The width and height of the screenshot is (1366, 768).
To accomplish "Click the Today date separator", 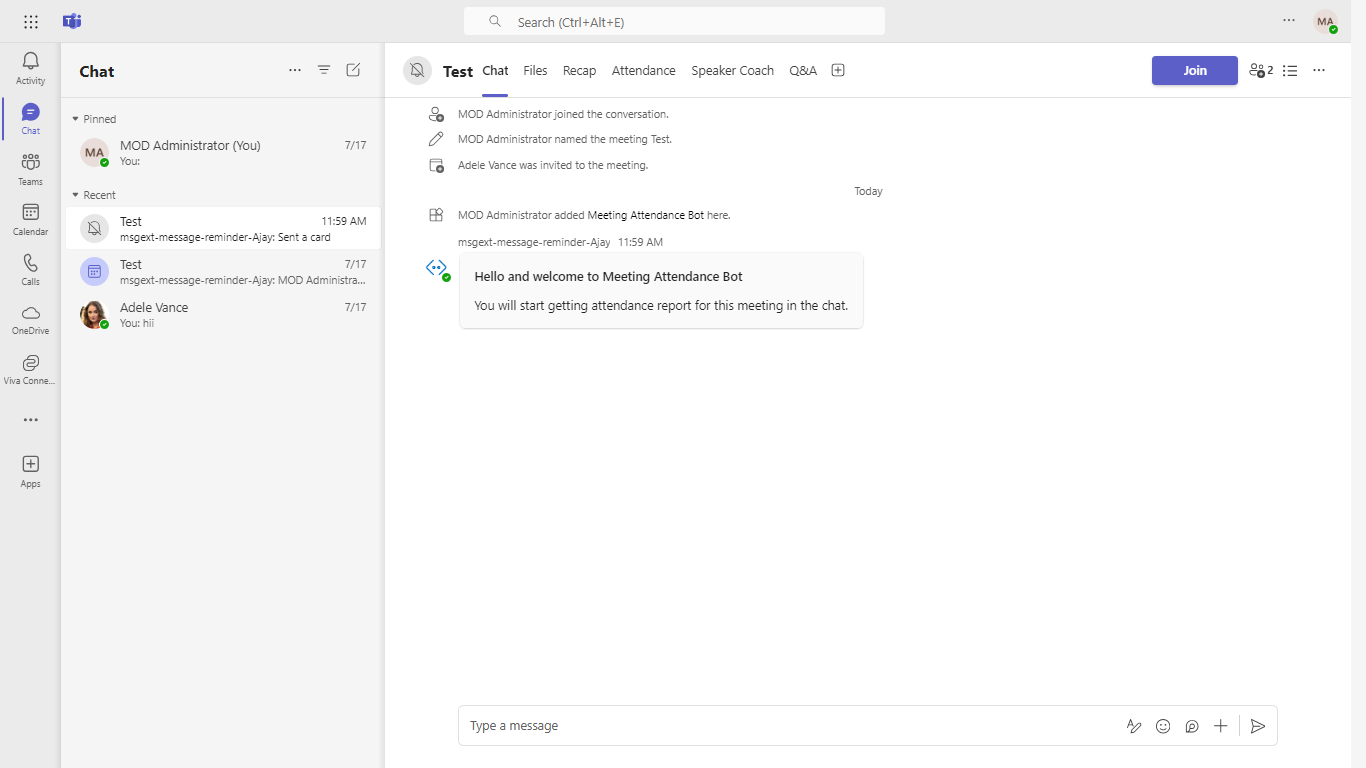I will tap(868, 191).
